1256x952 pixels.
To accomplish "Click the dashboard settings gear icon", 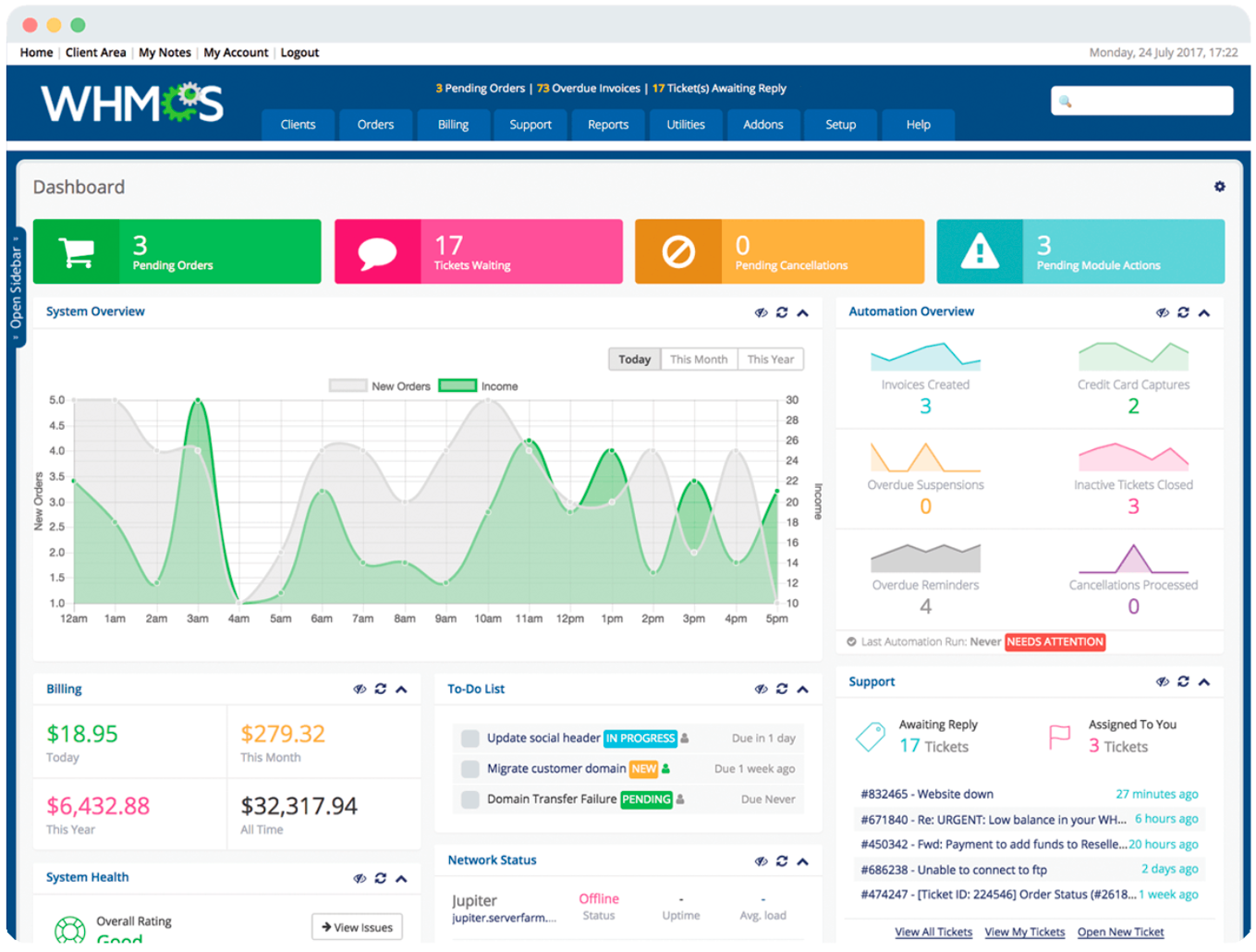I will (x=1219, y=187).
